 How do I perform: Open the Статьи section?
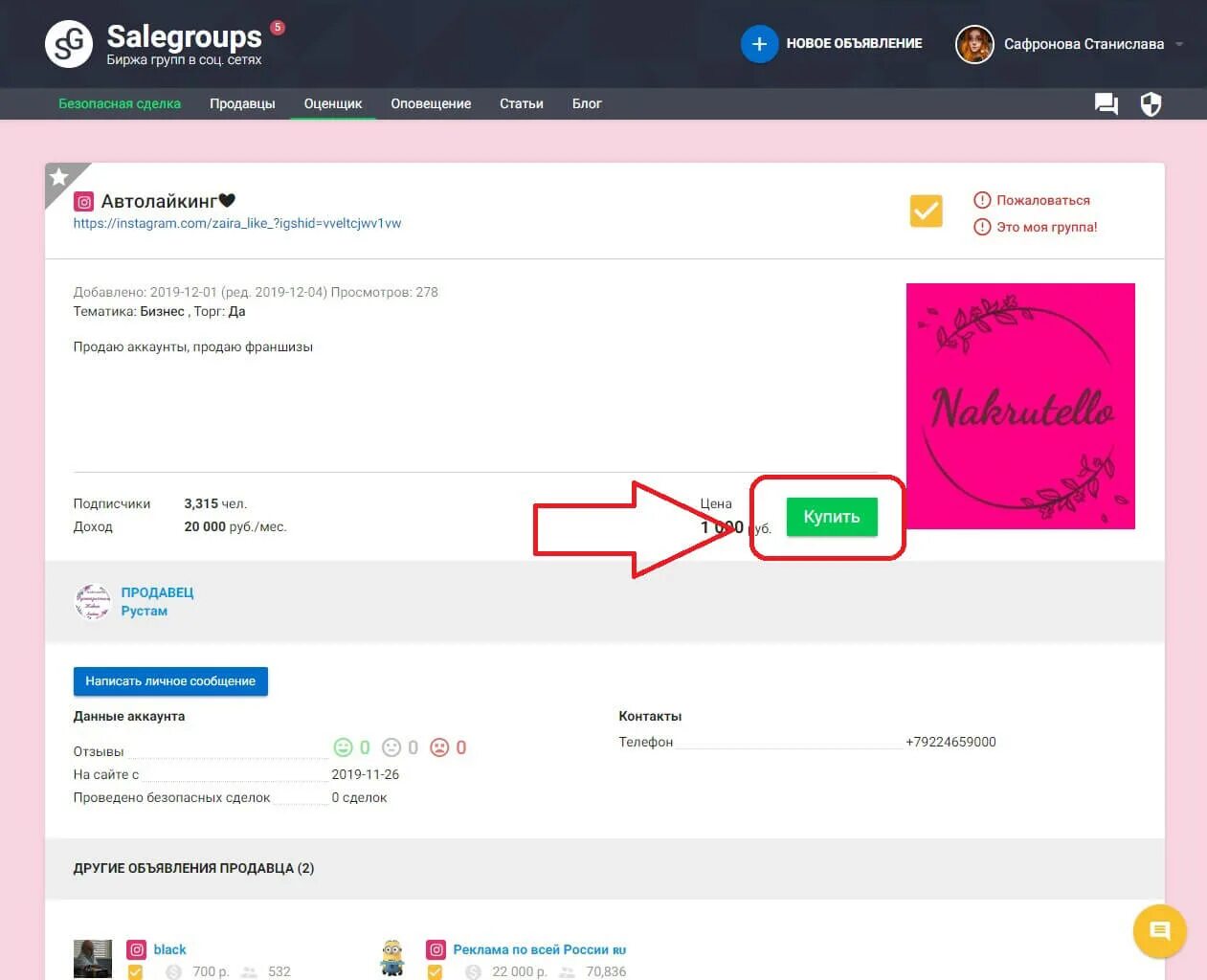coord(522,103)
